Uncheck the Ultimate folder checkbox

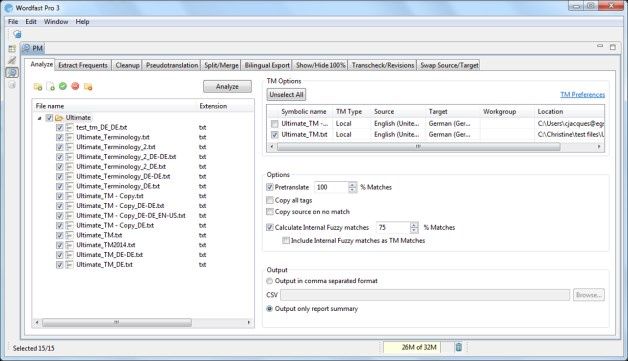(49, 118)
